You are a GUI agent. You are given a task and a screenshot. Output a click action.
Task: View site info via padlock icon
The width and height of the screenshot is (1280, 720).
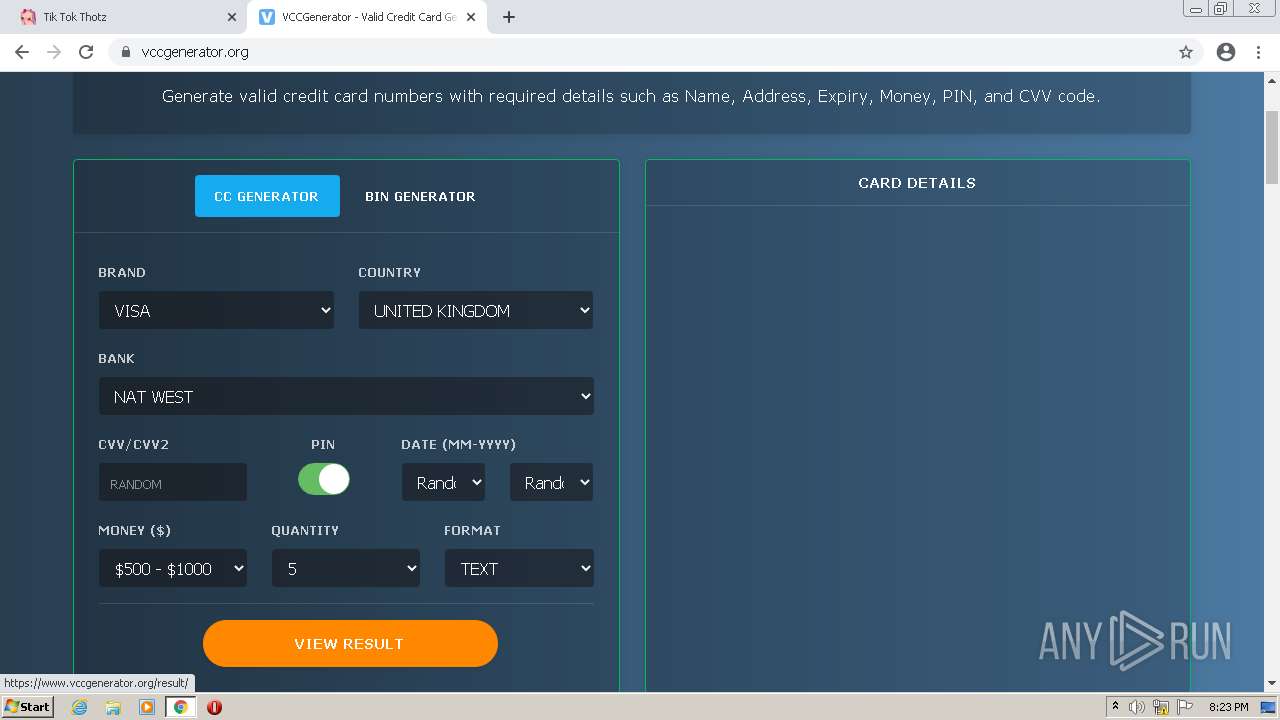pos(125,52)
